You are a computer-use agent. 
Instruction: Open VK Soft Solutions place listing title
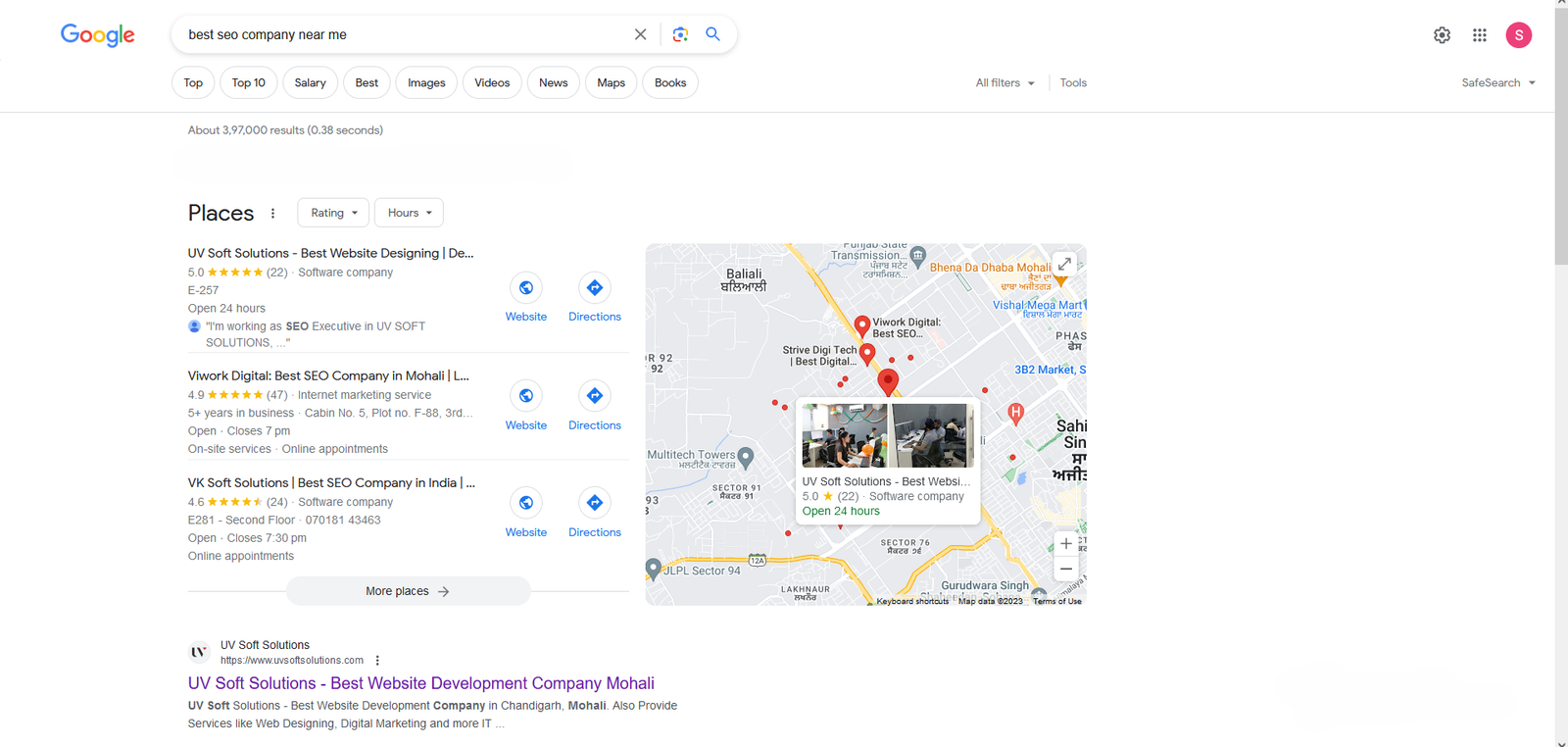coord(331,482)
